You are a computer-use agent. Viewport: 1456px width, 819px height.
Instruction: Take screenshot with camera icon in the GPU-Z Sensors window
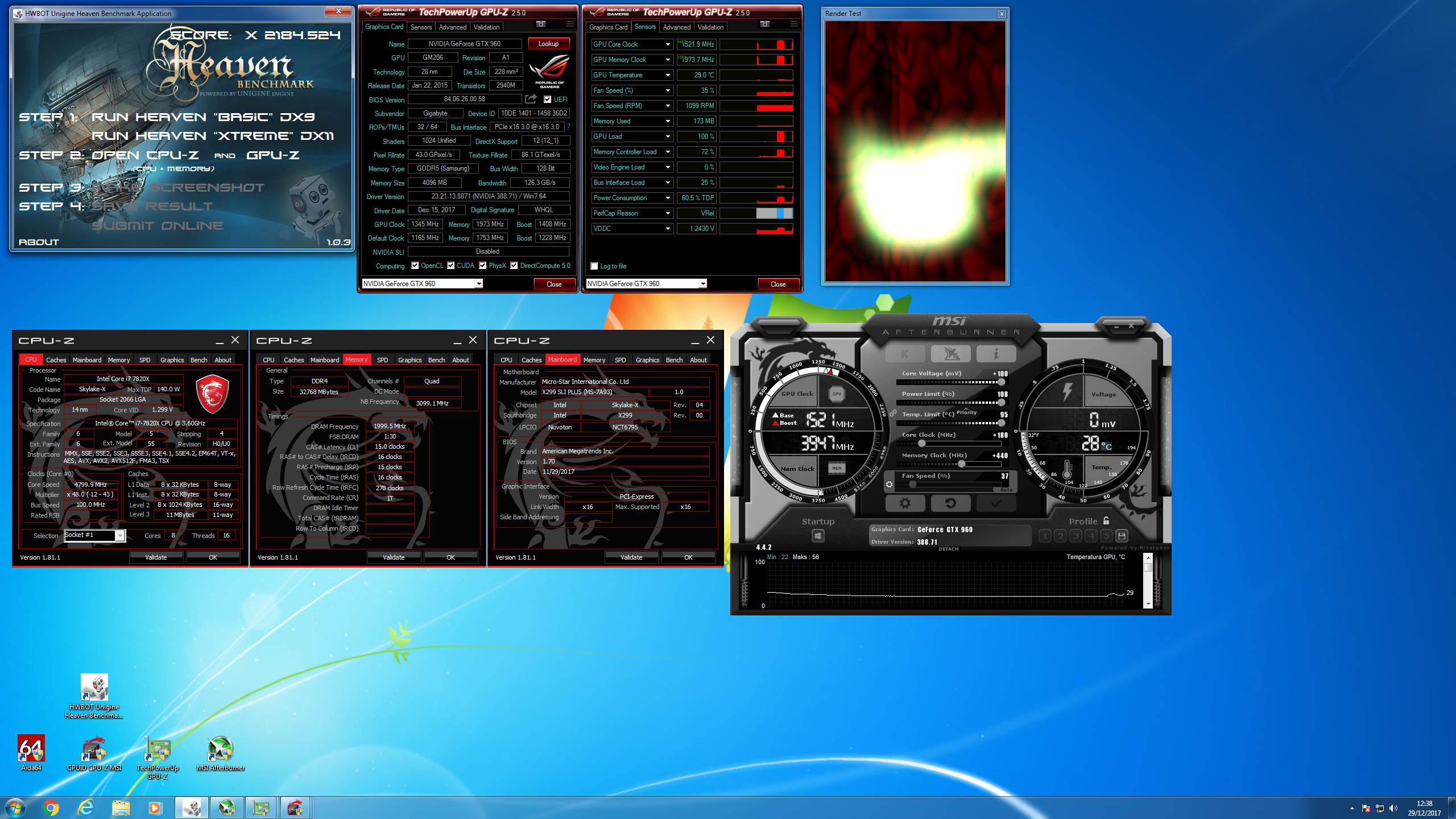pos(765,24)
